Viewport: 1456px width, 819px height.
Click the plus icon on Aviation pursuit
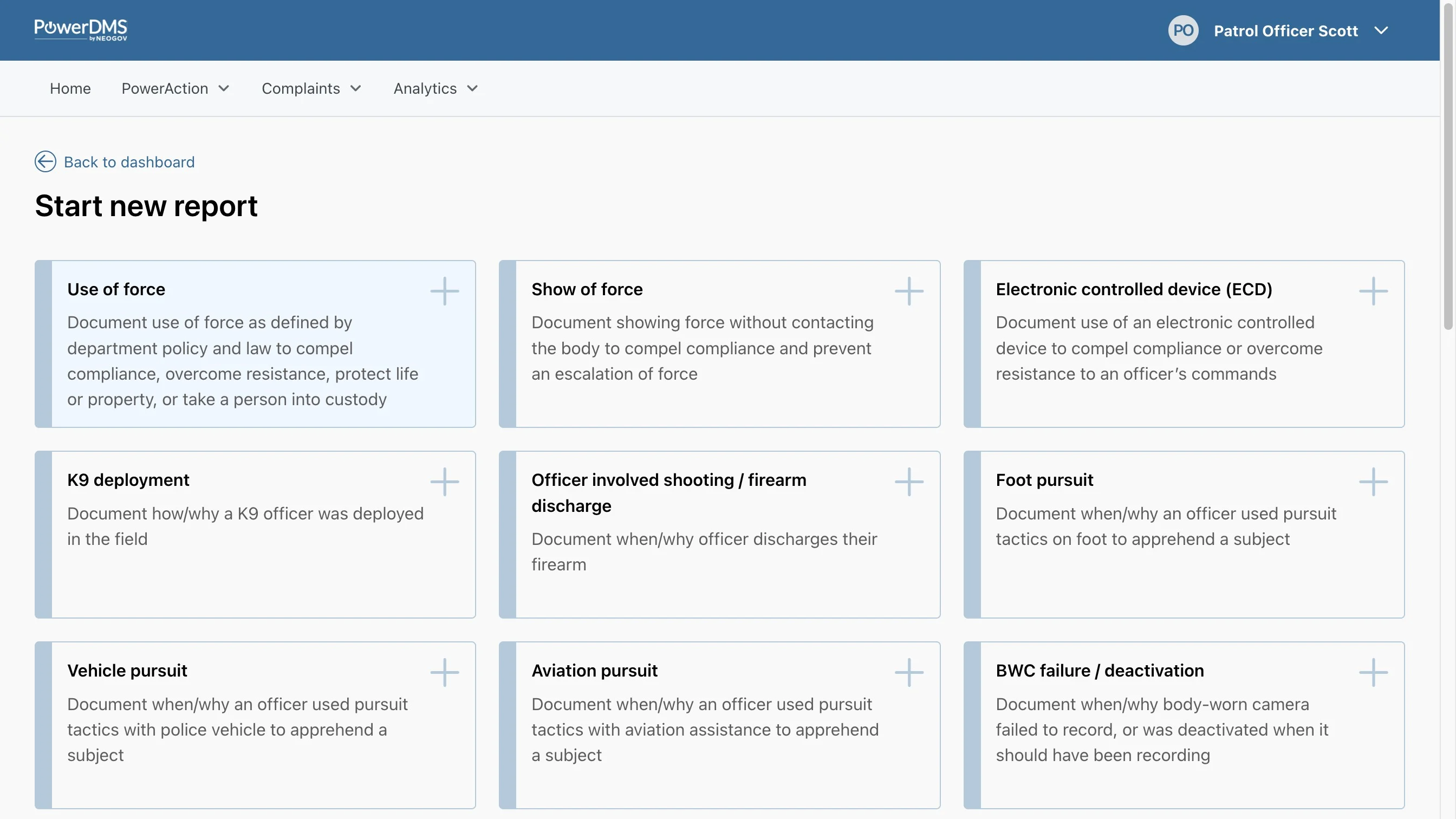909,672
